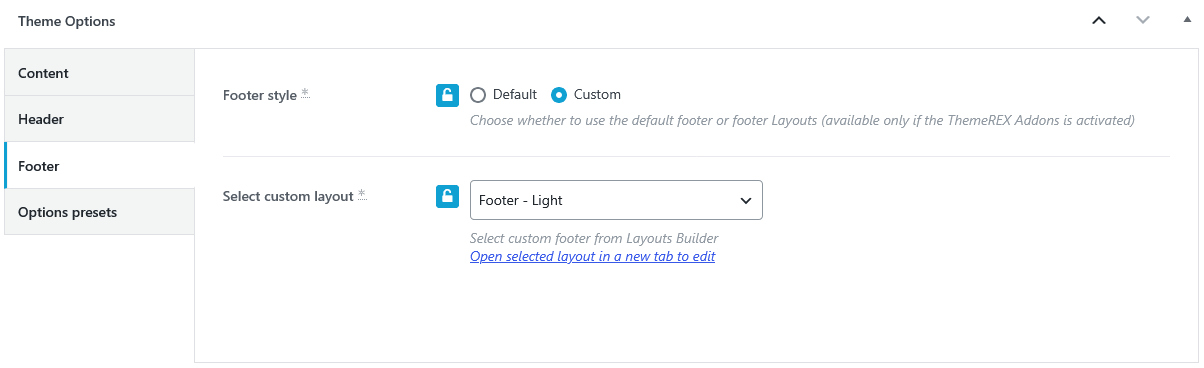Screen dimensions: 1204x368
Task: Click the lock icon beside Footer style
Action: (447, 95)
